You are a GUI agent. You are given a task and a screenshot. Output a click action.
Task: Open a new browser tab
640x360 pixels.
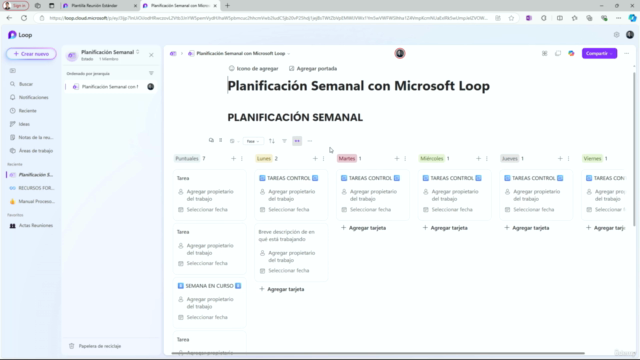(227, 6)
